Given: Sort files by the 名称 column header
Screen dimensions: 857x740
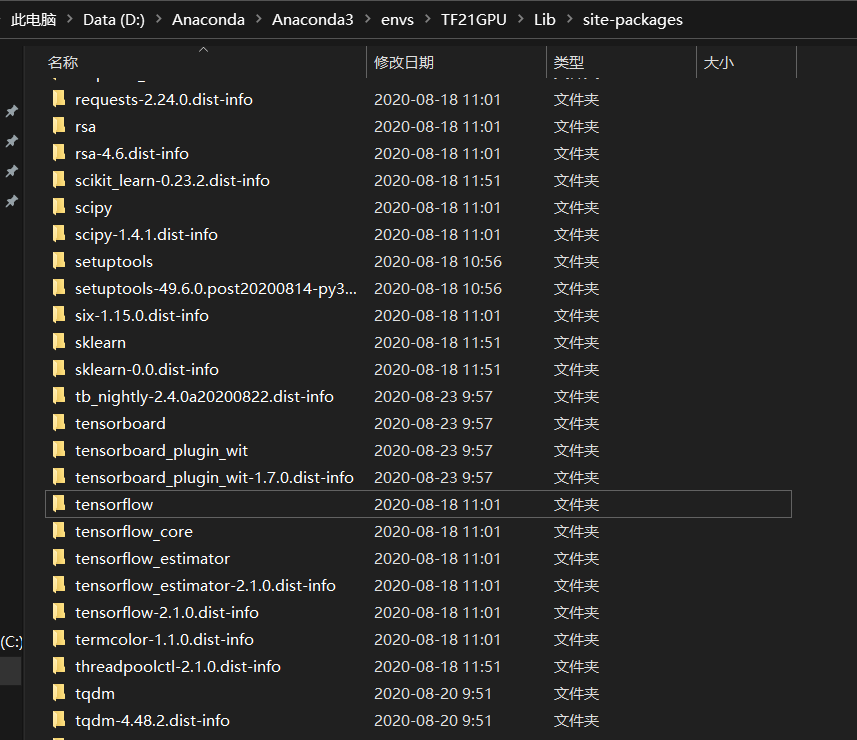Looking at the screenshot, I should [63, 62].
